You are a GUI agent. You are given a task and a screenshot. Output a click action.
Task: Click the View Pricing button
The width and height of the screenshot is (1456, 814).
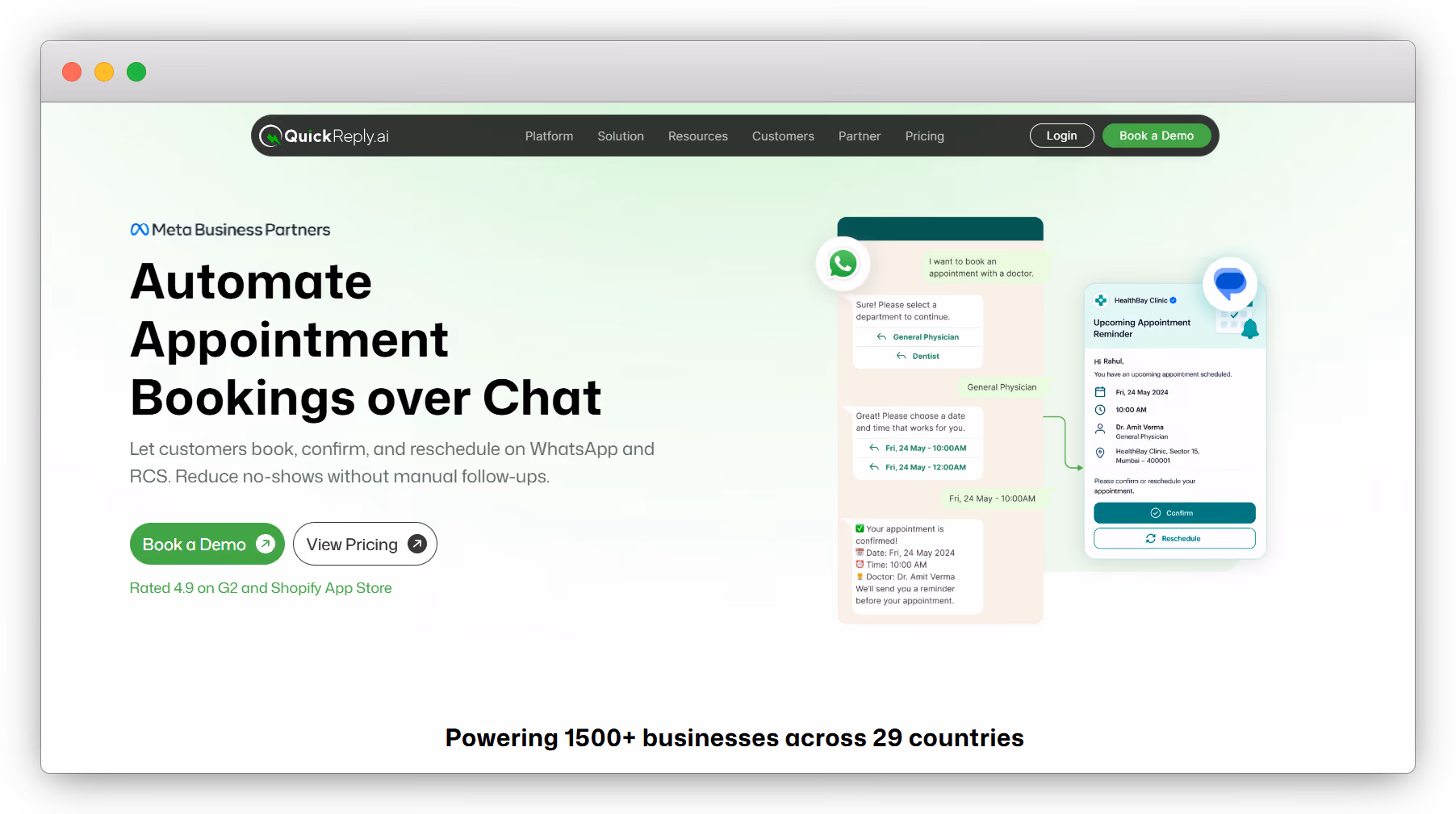click(365, 544)
